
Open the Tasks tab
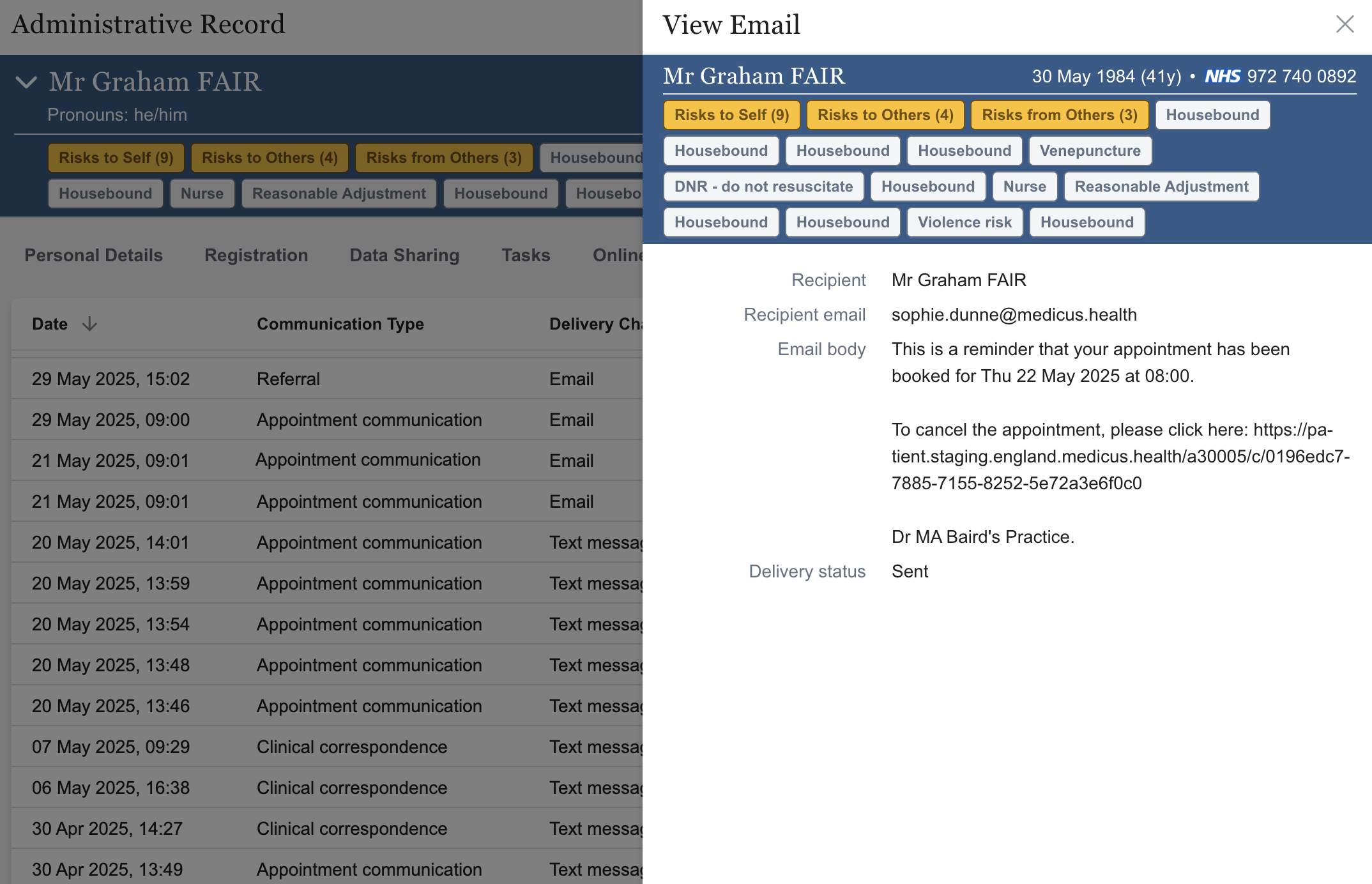pos(526,255)
